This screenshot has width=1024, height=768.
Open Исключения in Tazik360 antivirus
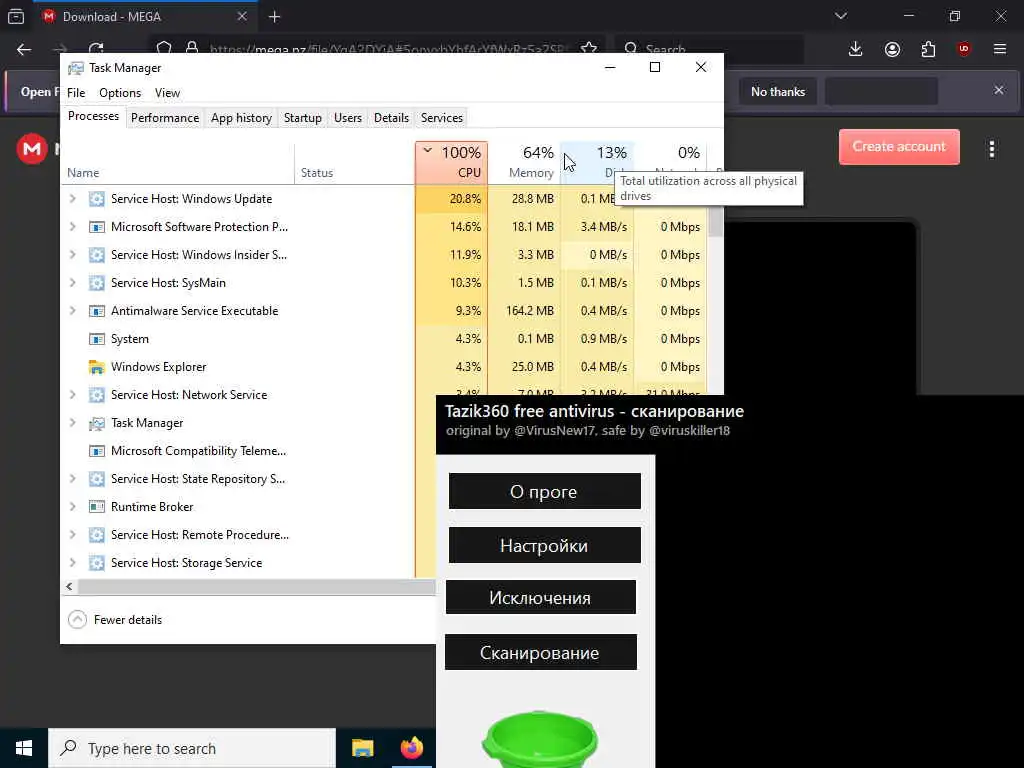pos(541,598)
